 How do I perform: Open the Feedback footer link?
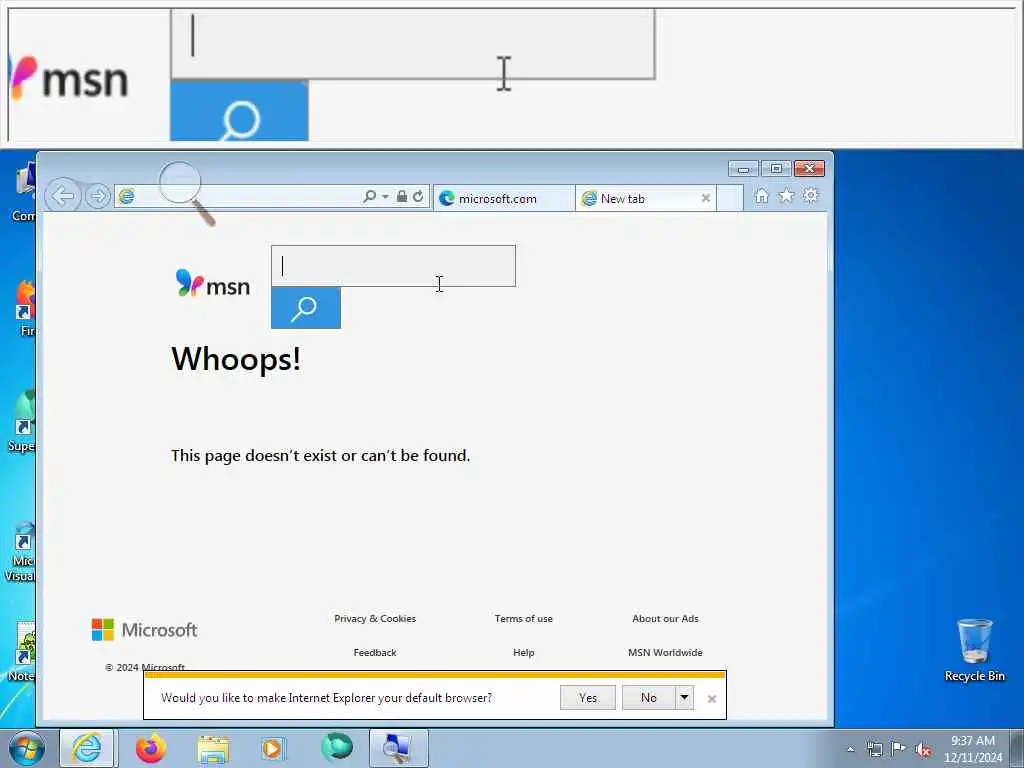click(375, 652)
